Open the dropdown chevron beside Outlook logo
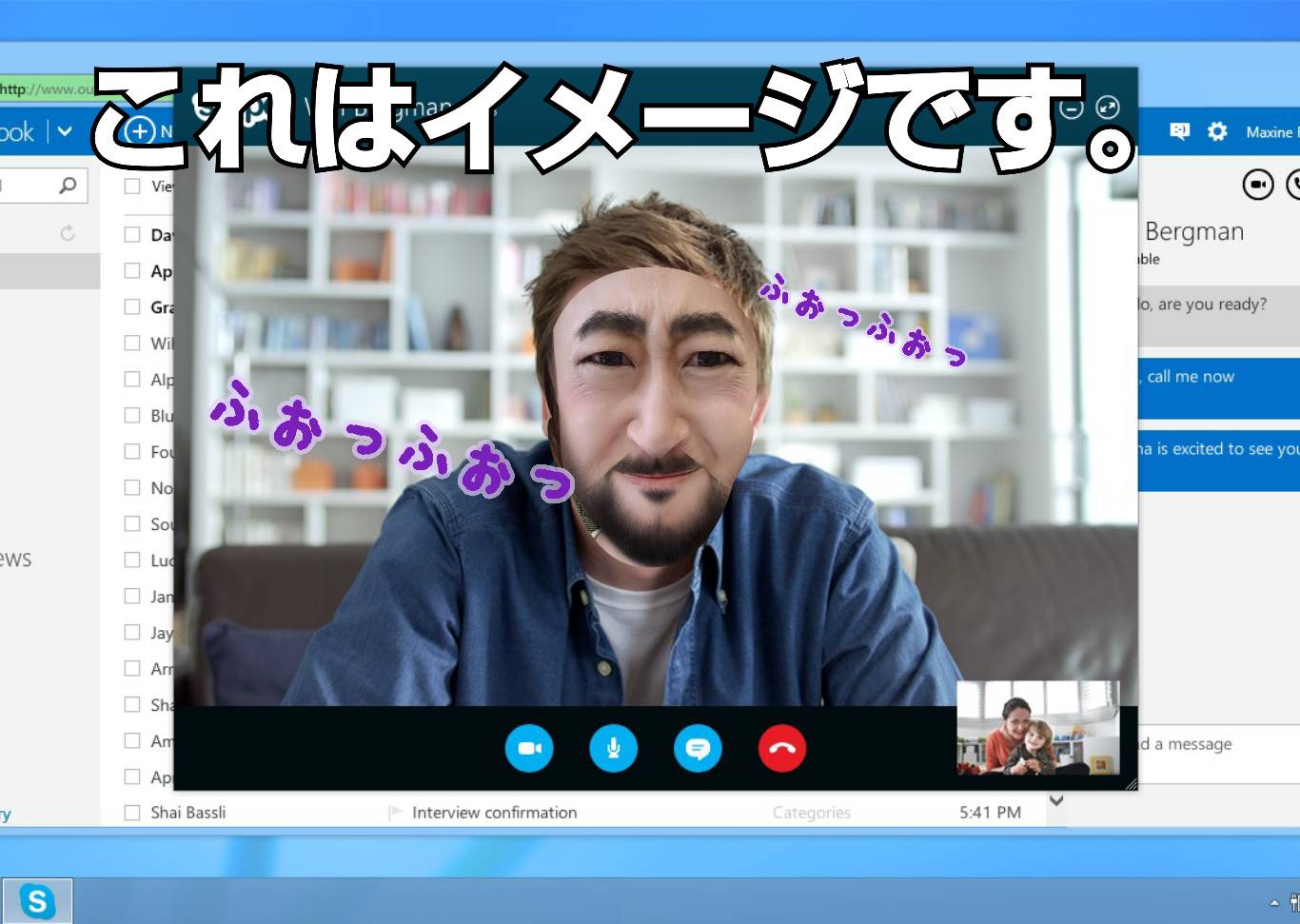This screenshot has height=924, width=1300. (x=65, y=131)
